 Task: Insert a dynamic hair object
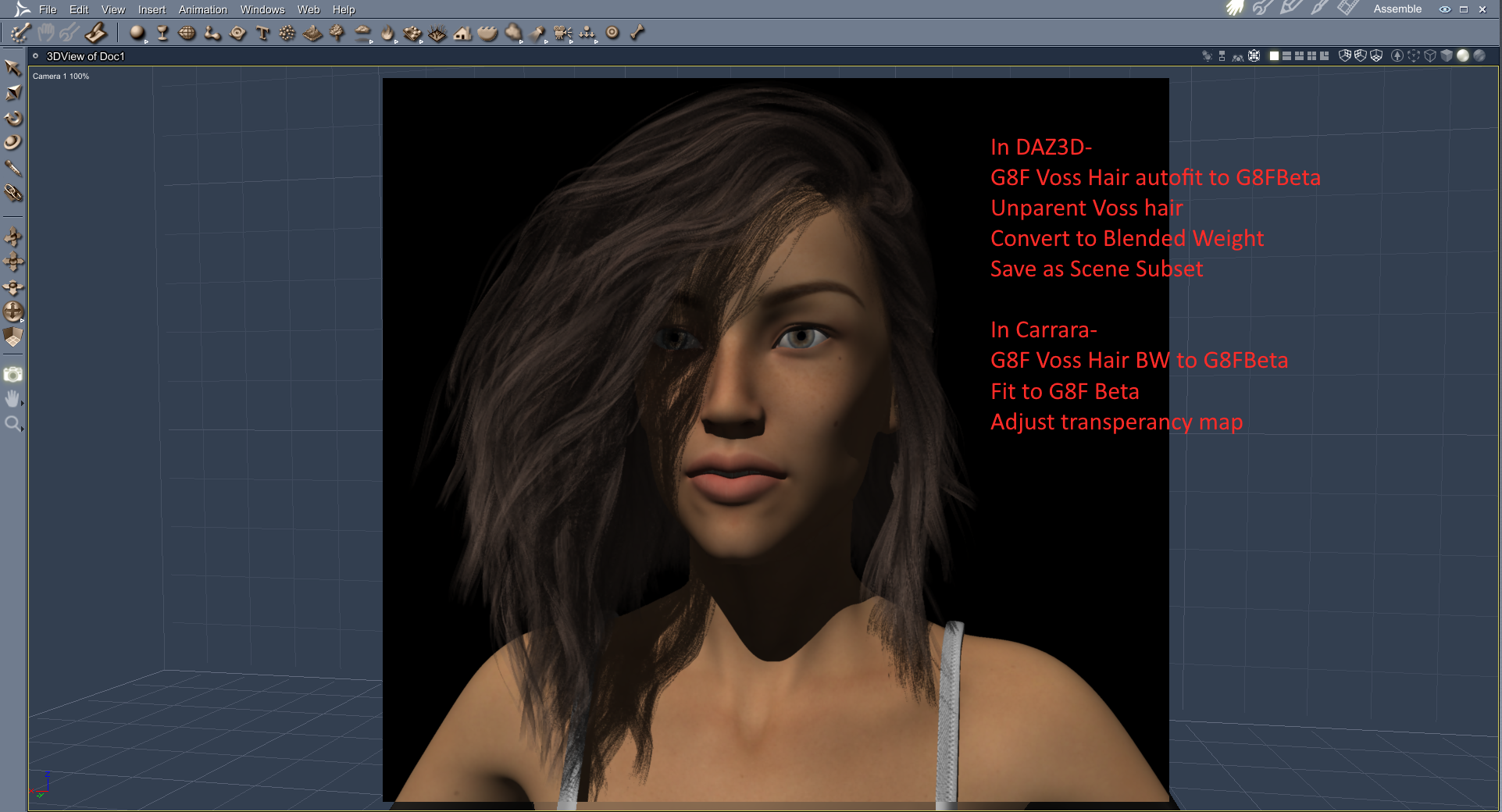[437, 33]
